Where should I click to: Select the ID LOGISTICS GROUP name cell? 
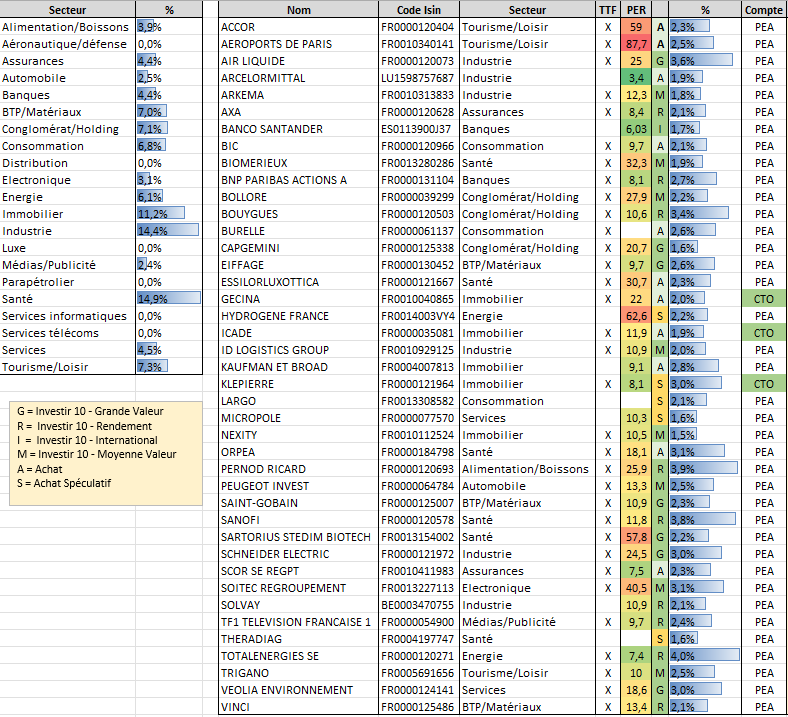point(299,350)
